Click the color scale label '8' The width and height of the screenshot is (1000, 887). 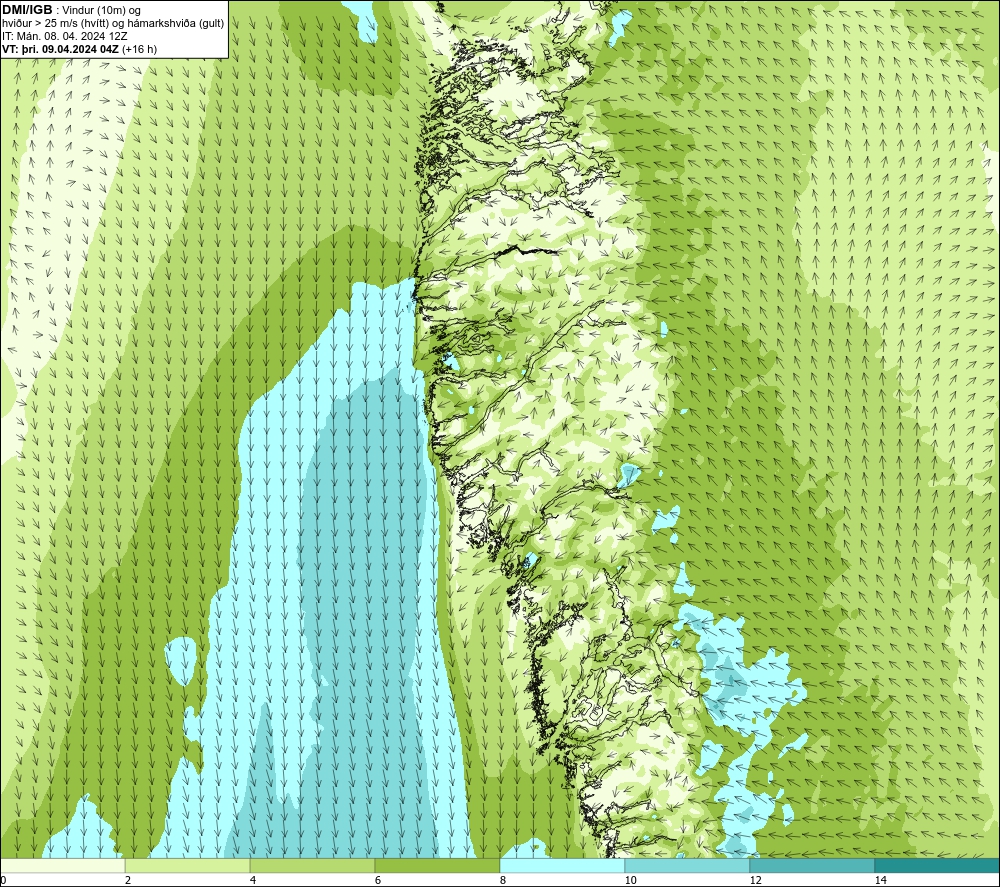[x=503, y=880]
